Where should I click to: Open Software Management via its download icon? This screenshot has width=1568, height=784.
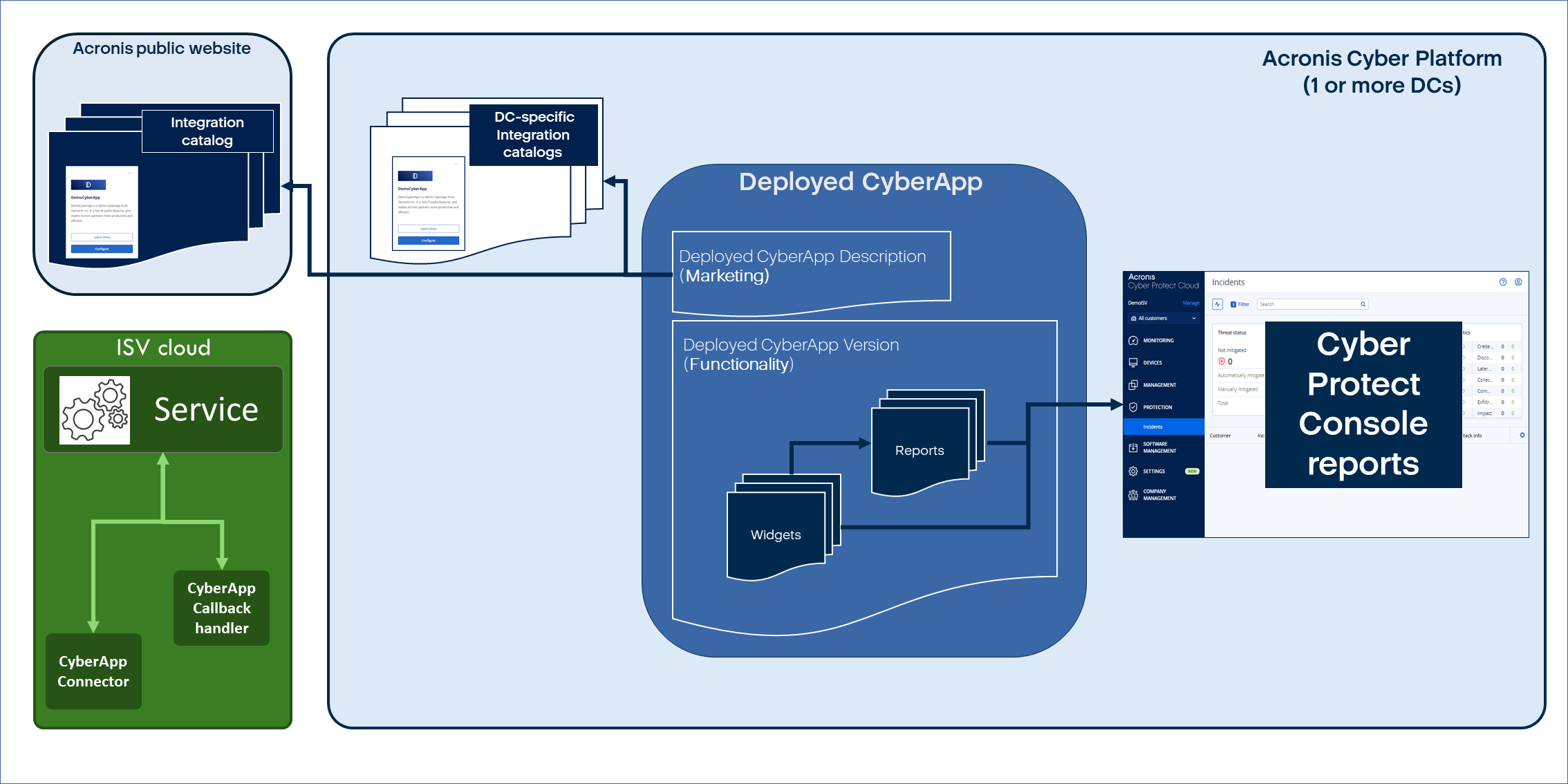tap(1133, 447)
